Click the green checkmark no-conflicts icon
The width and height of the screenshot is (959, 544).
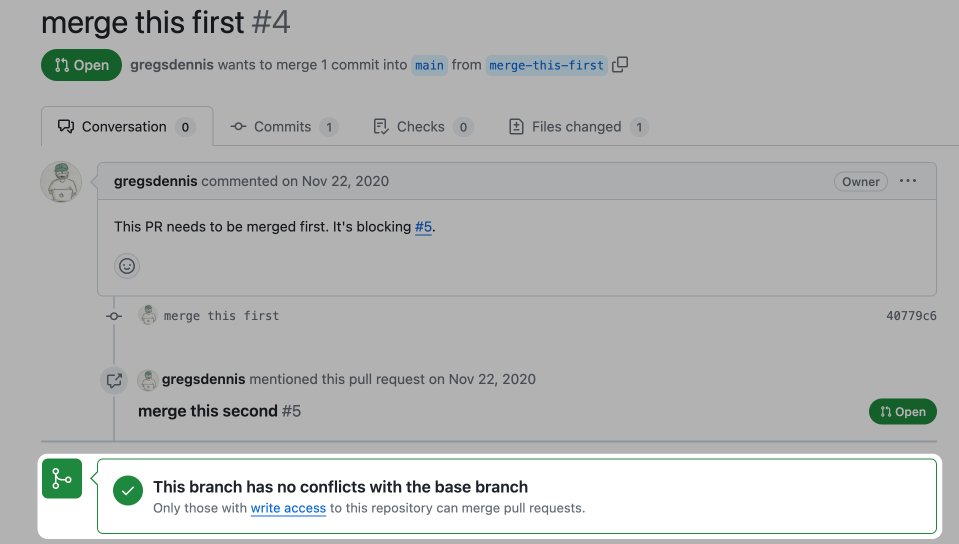tap(128, 491)
